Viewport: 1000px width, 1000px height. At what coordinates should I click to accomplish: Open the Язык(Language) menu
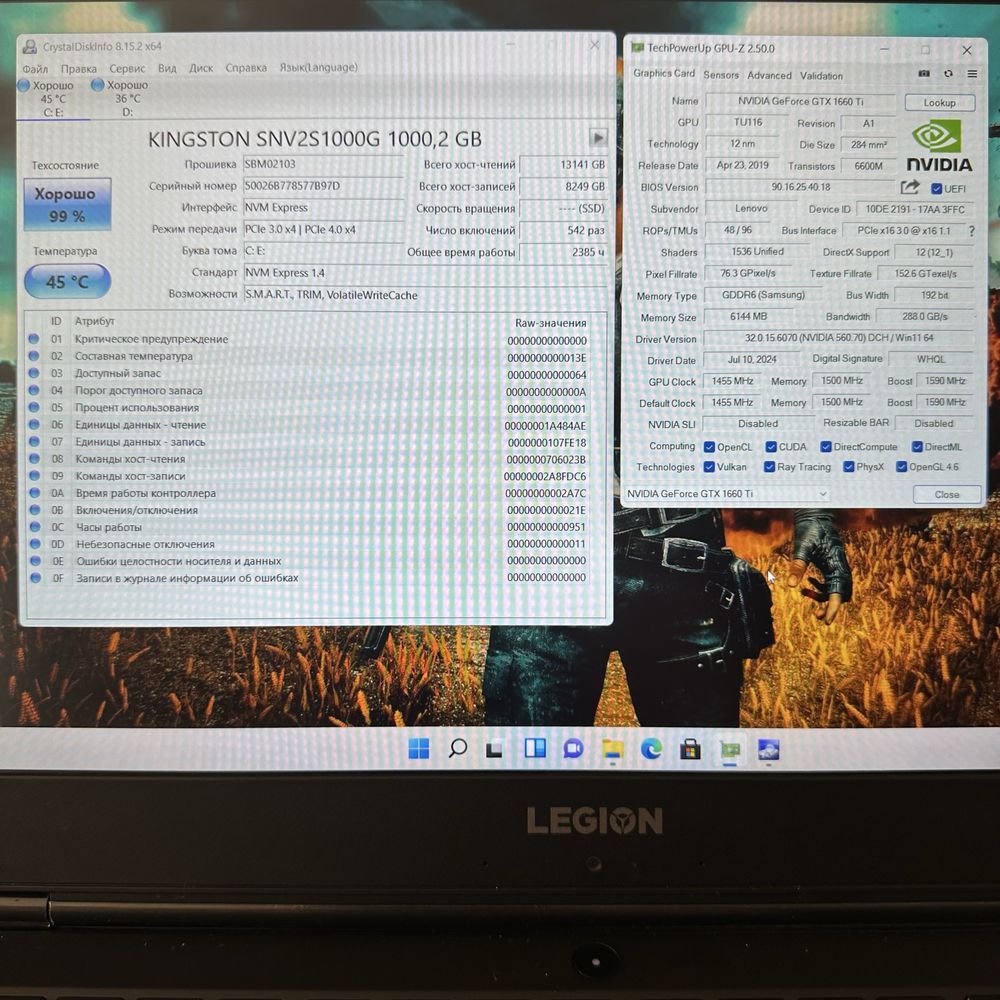coord(318,67)
